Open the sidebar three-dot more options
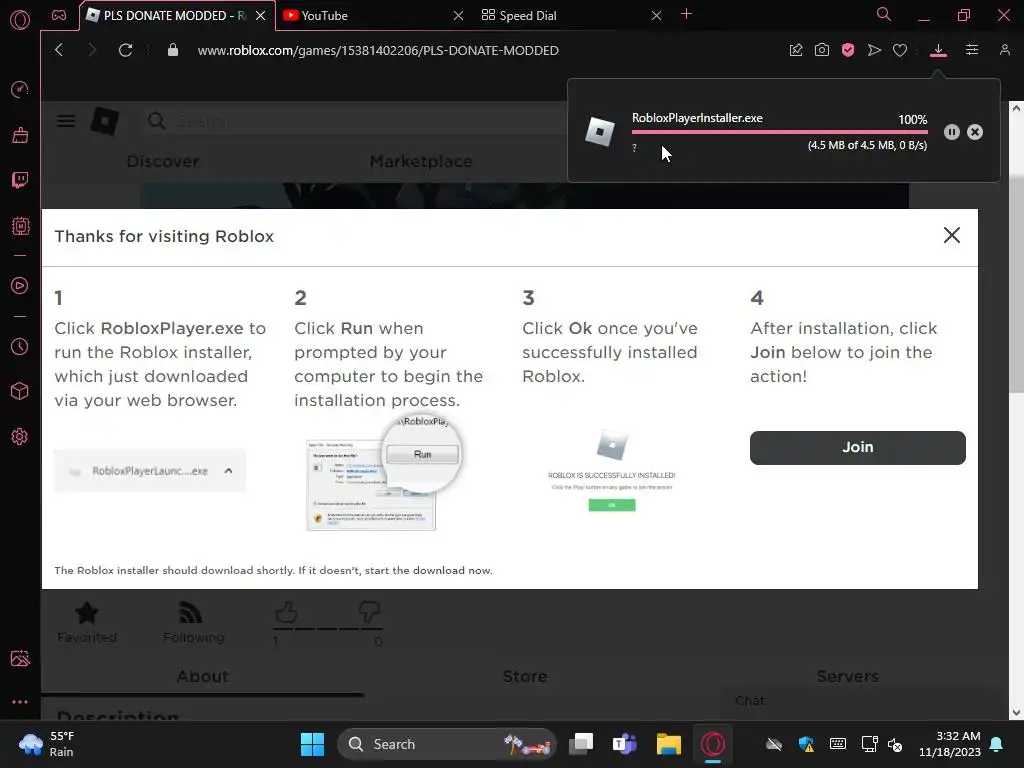1024x768 pixels. point(20,702)
